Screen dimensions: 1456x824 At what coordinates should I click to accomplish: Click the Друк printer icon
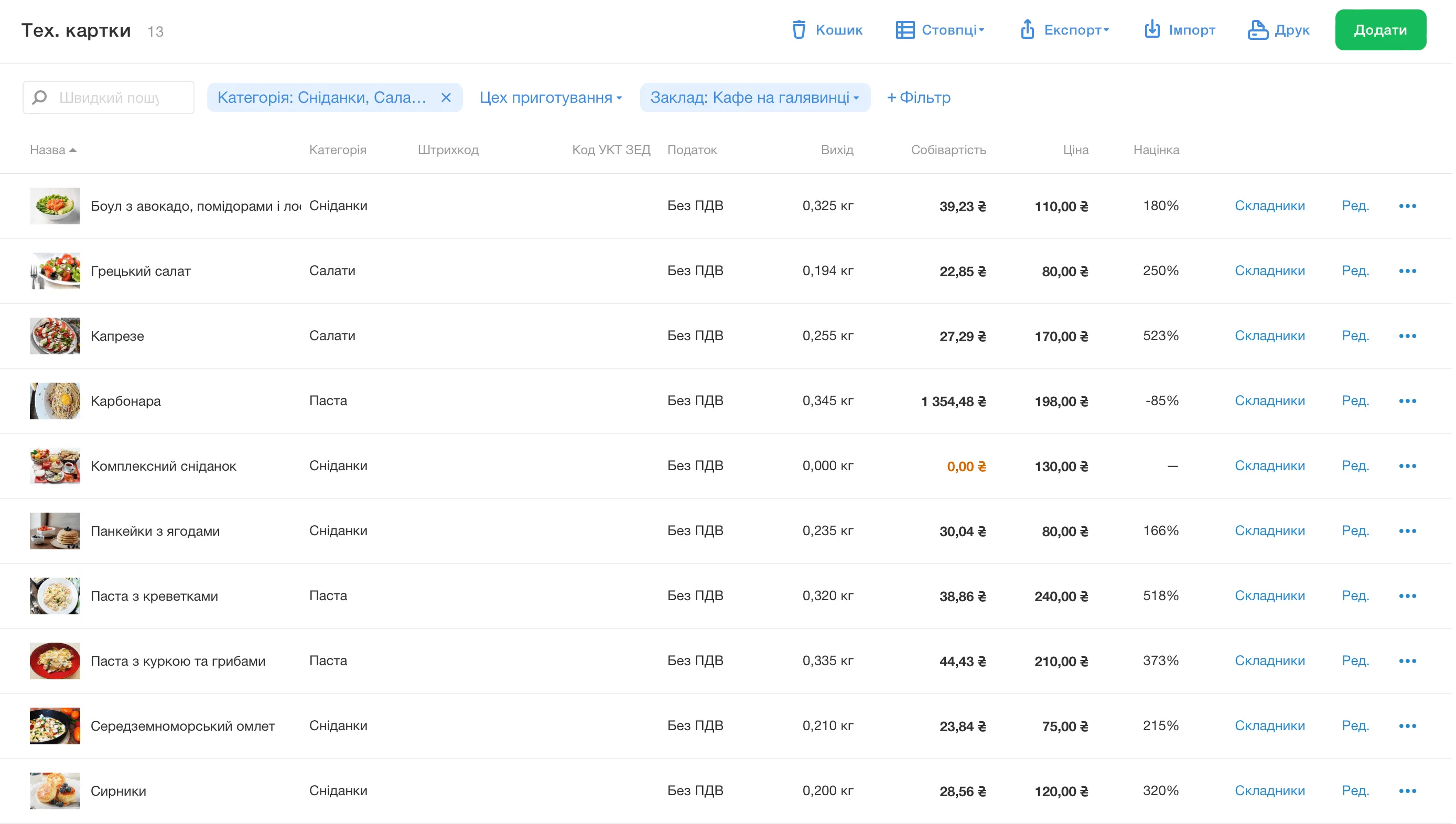[1257, 30]
